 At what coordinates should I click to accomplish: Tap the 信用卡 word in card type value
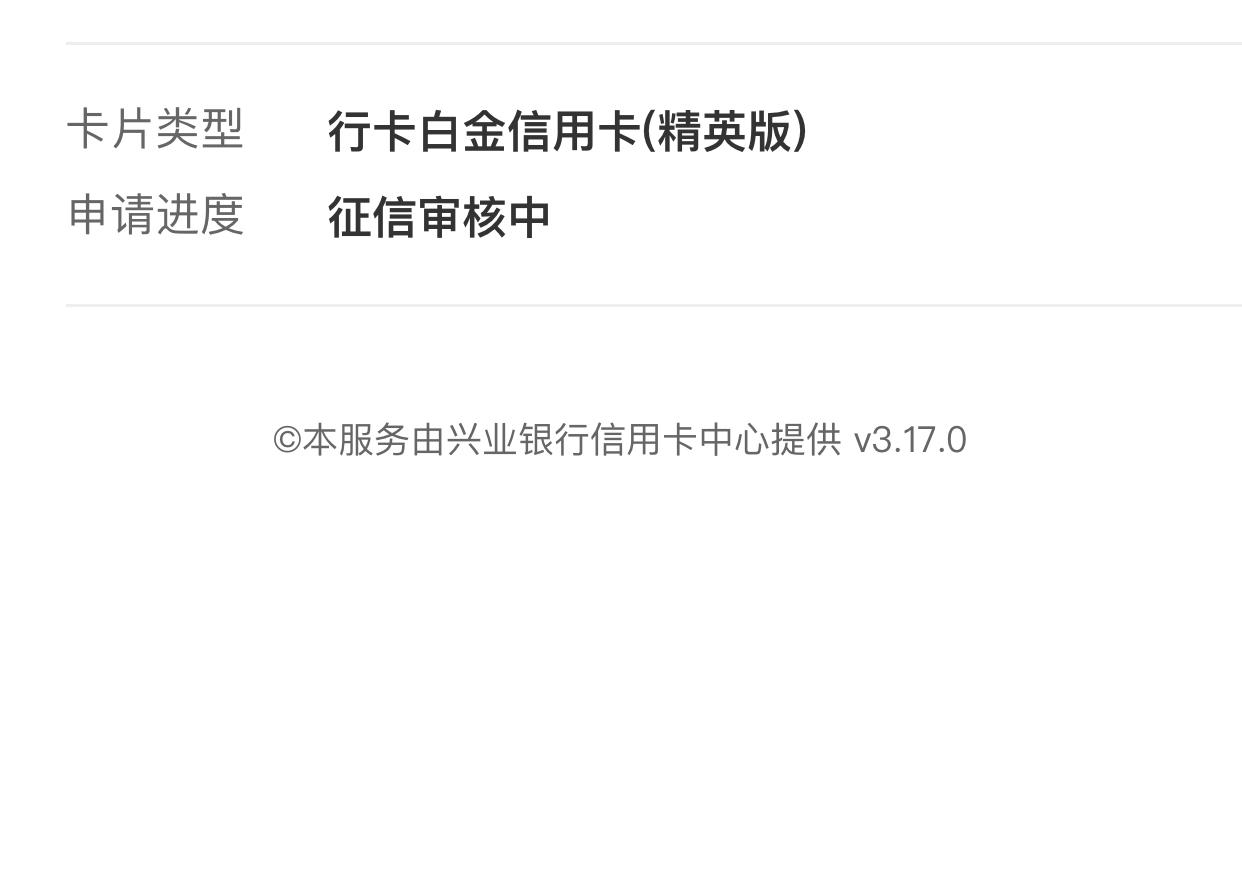click(573, 131)
